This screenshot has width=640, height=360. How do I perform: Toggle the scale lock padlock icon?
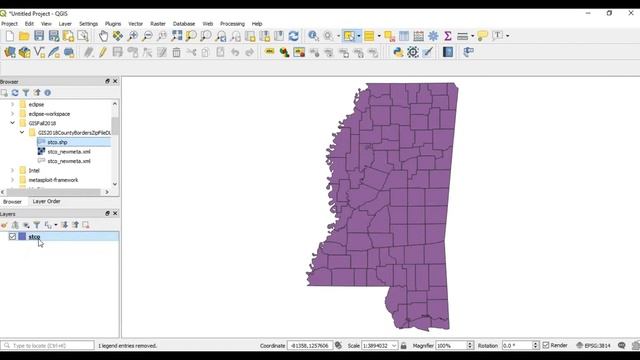point(404,345)
